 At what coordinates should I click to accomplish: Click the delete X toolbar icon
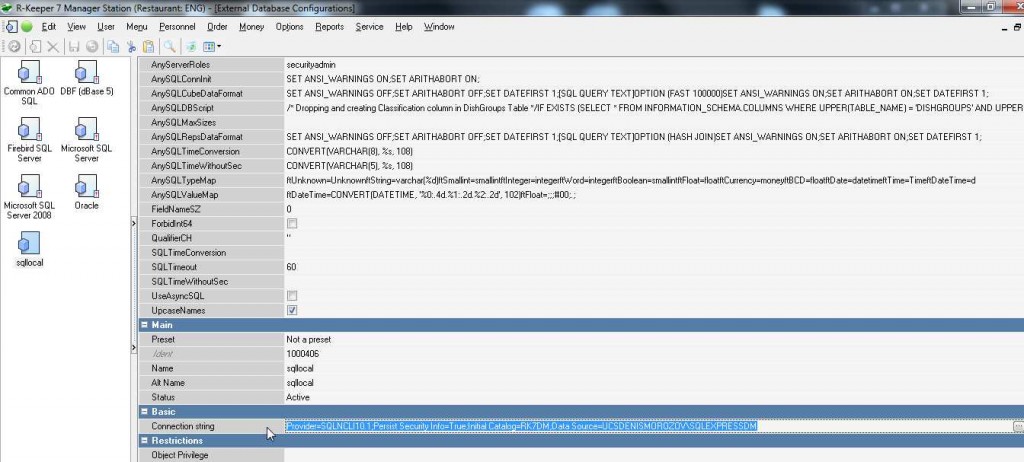point(53,46)
